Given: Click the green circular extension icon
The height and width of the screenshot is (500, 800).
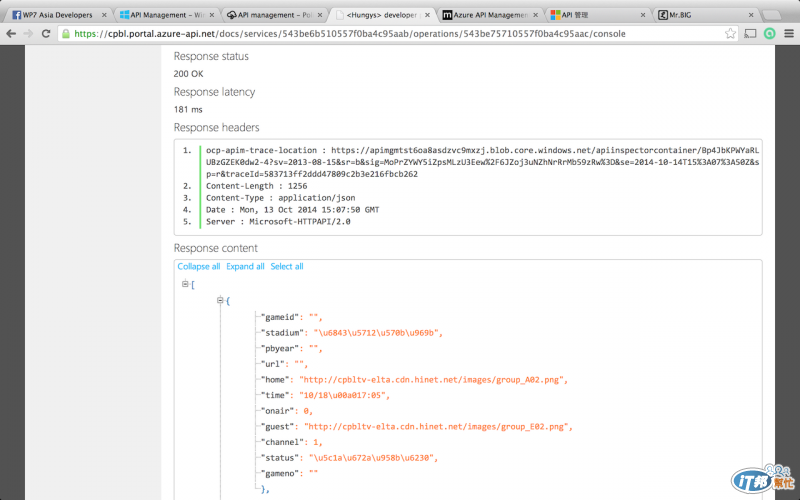Looking at the screenshot, I should (769, 34).
